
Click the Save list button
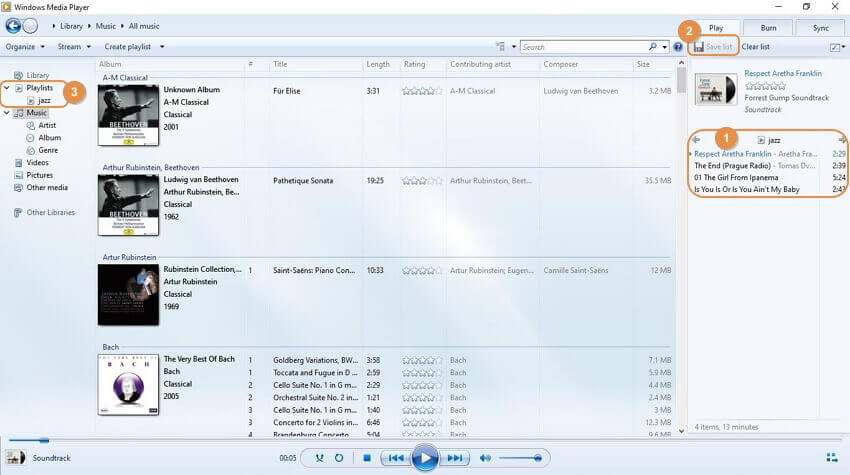[713, 47]
